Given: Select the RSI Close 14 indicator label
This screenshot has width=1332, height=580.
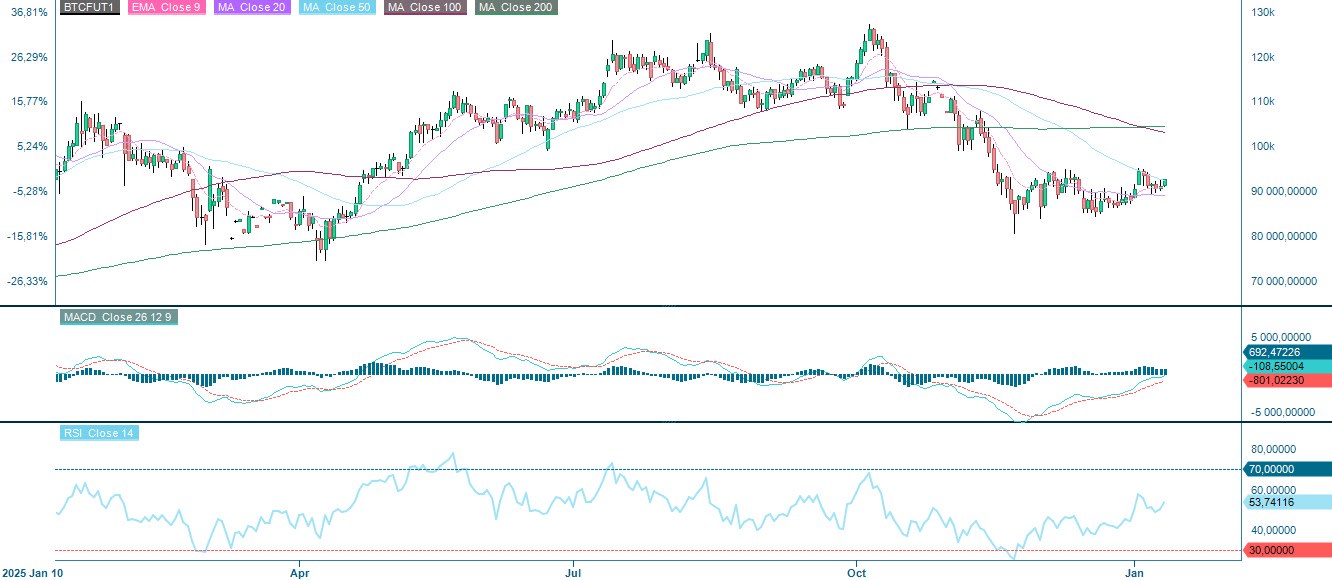Looking at the screenshot, I should tap(97, 433).
